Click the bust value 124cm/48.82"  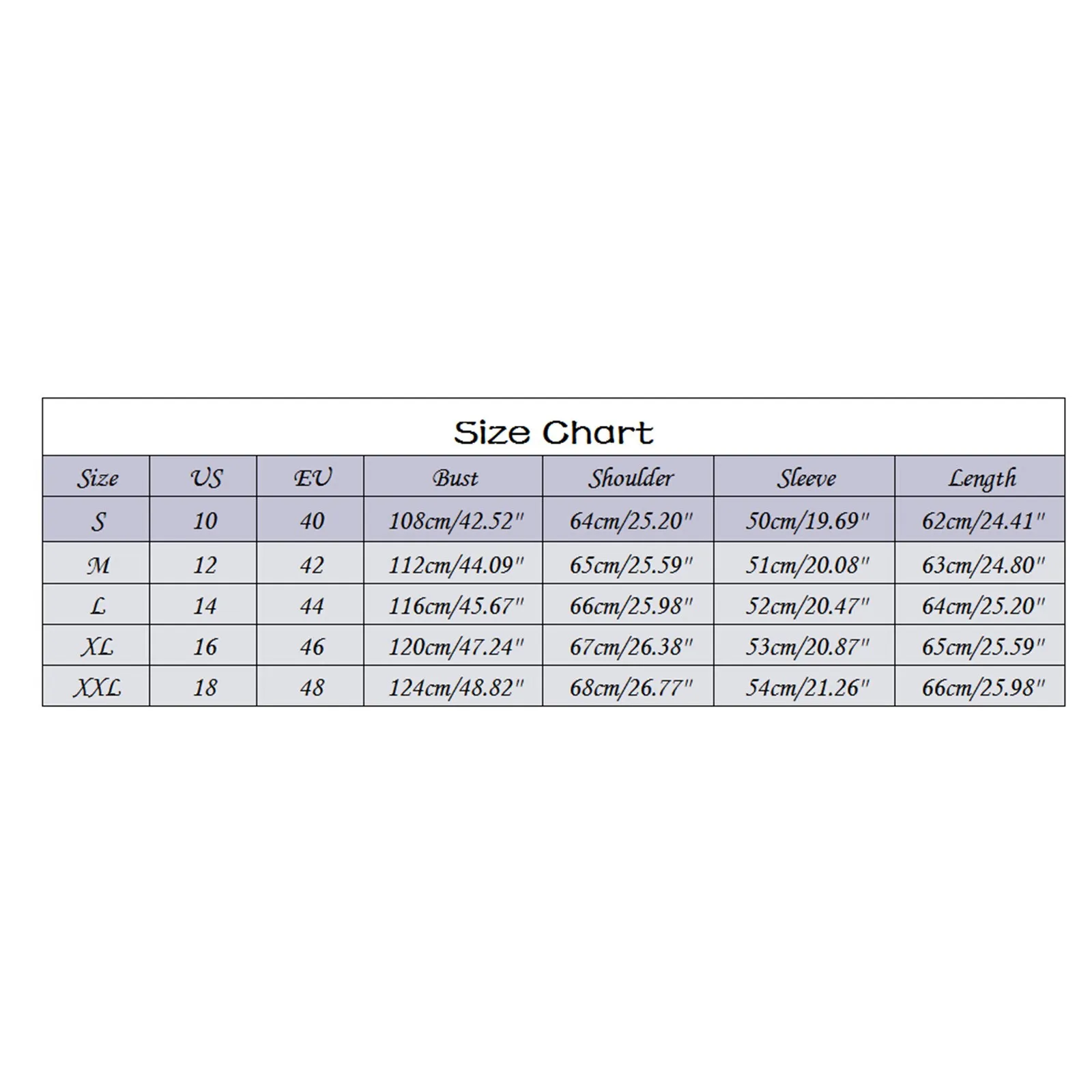(x=455, y=687)
